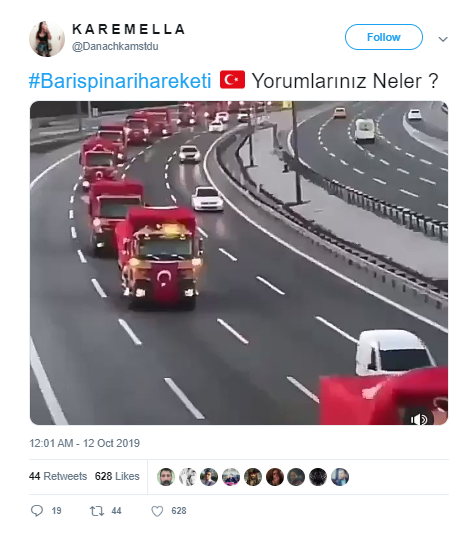Viewport: 475px width, 534px height.
Task: View the 44 Retweets list
Action: click(x=58, y=476)
